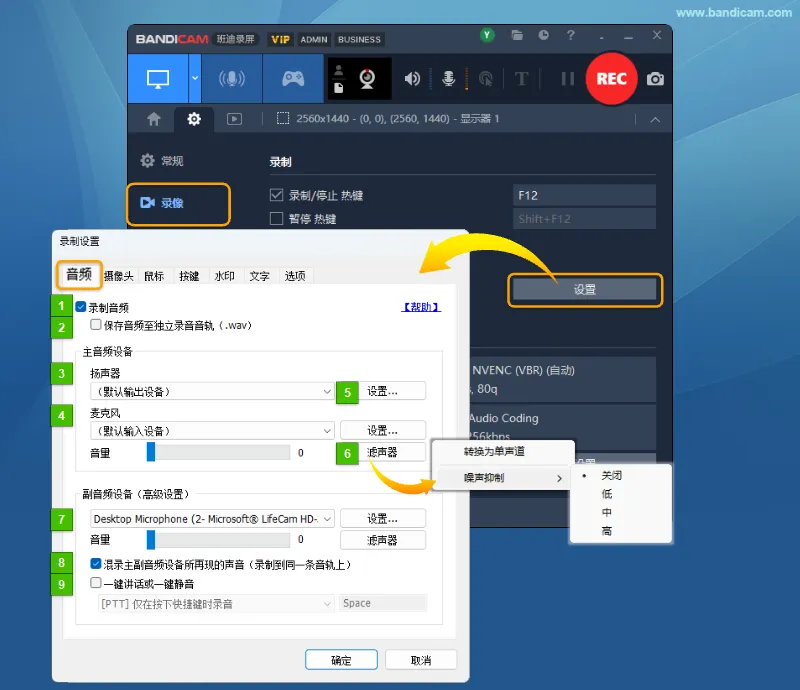Click rectangle selection area icon

tap(283, 119)
